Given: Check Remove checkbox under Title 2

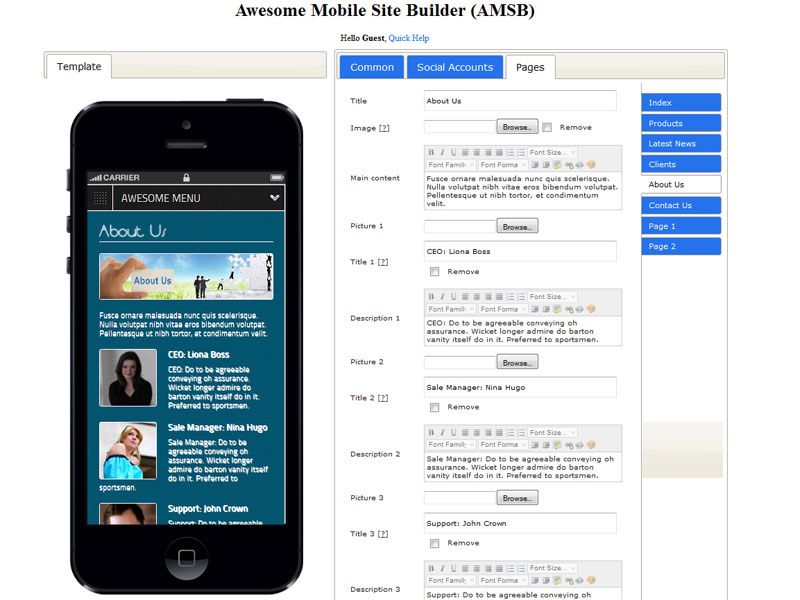Looking at the screenshot, I should pyautogui.click(x=434, y=407).
